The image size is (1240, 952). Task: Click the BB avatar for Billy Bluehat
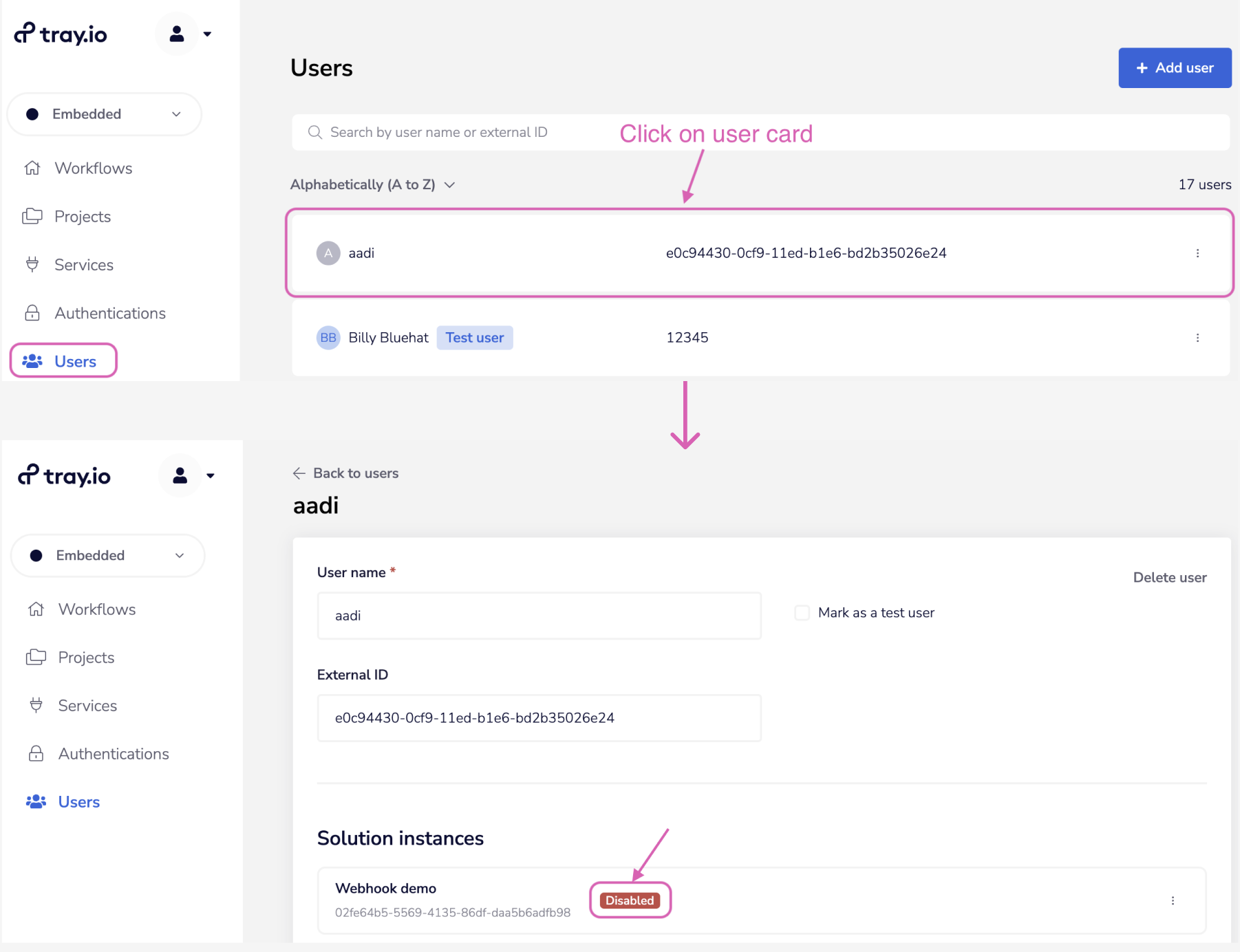328,338
